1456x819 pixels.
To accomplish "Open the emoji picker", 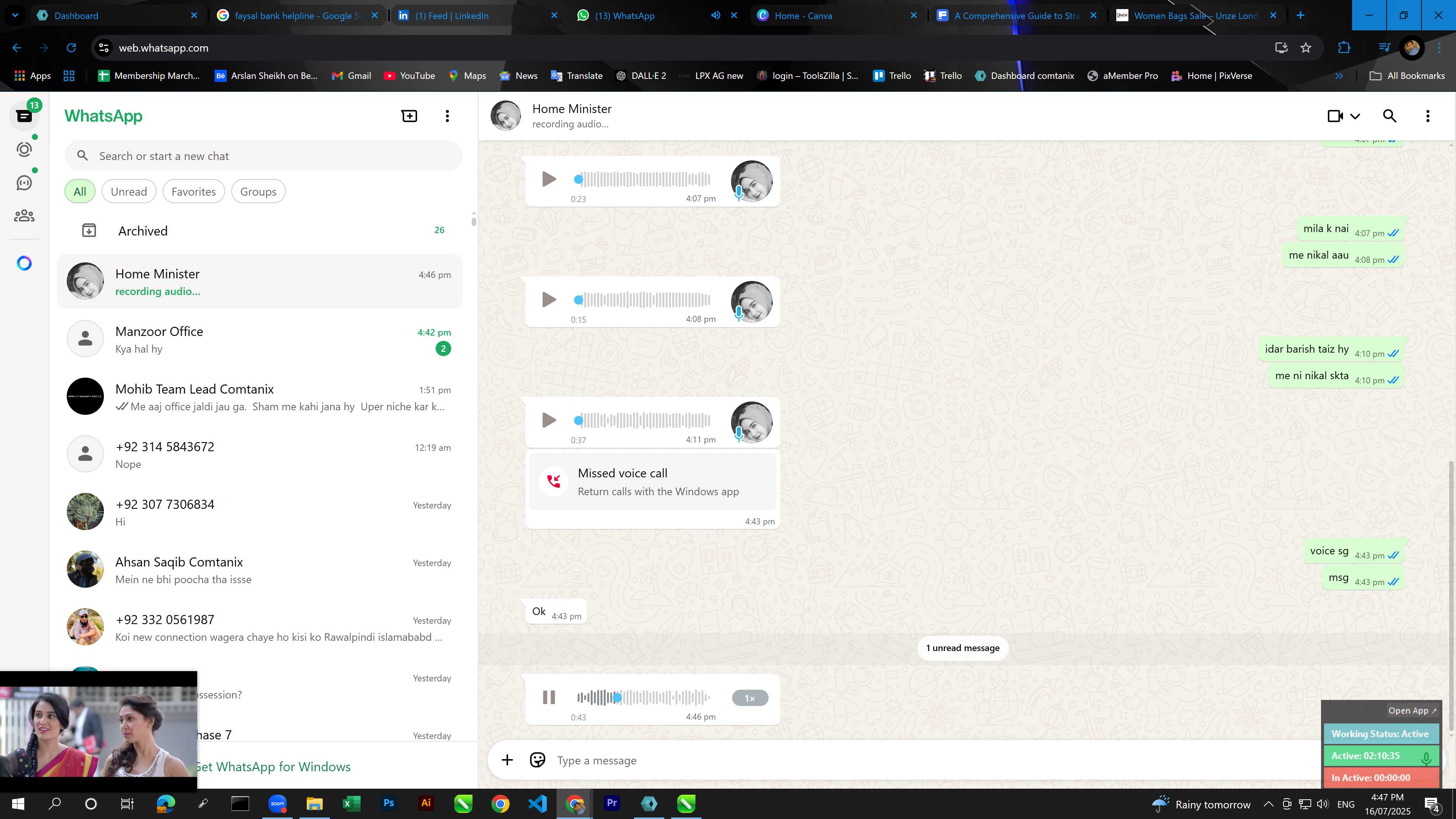I will click(538, 760).
